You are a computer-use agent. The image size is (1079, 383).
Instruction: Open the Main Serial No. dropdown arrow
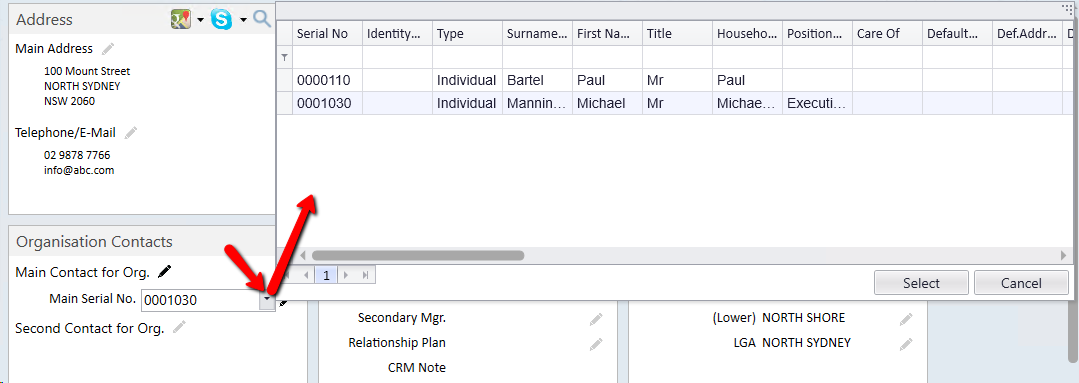[x=267, y=300]
